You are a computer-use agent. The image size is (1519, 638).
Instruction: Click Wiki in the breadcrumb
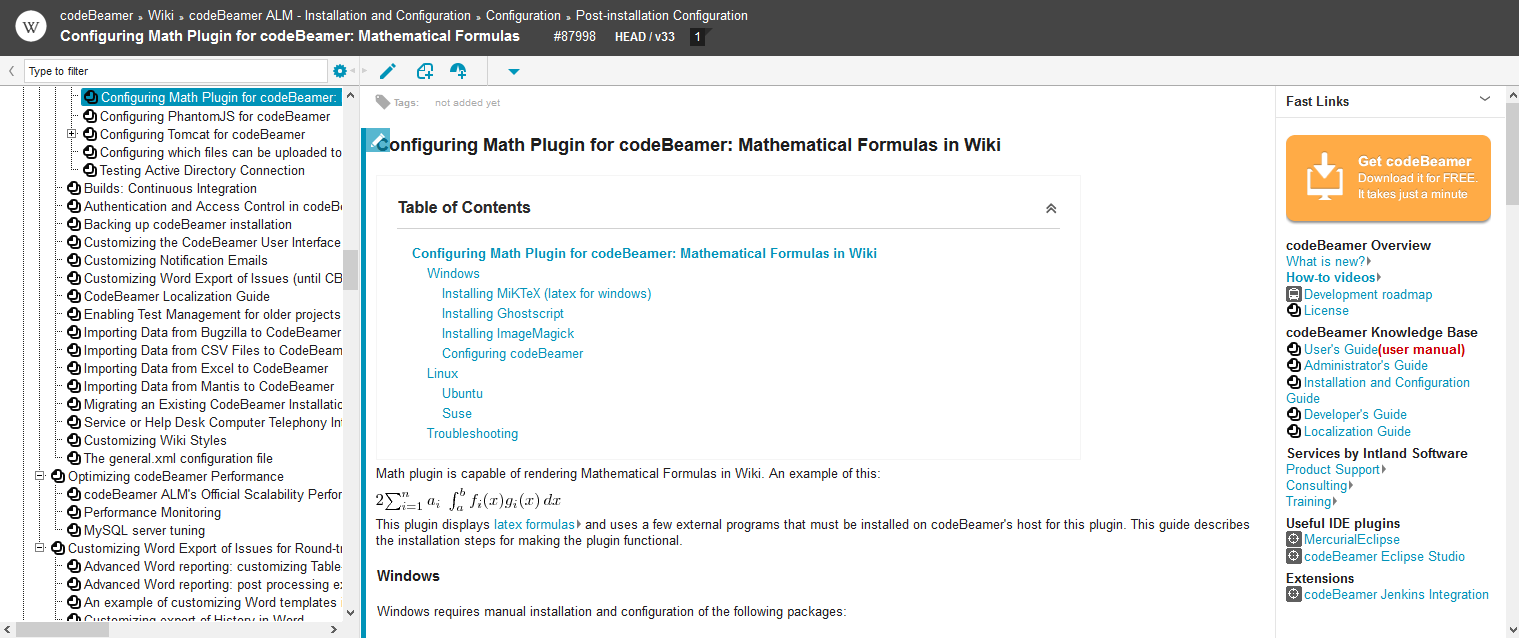(x=160, y=15)
